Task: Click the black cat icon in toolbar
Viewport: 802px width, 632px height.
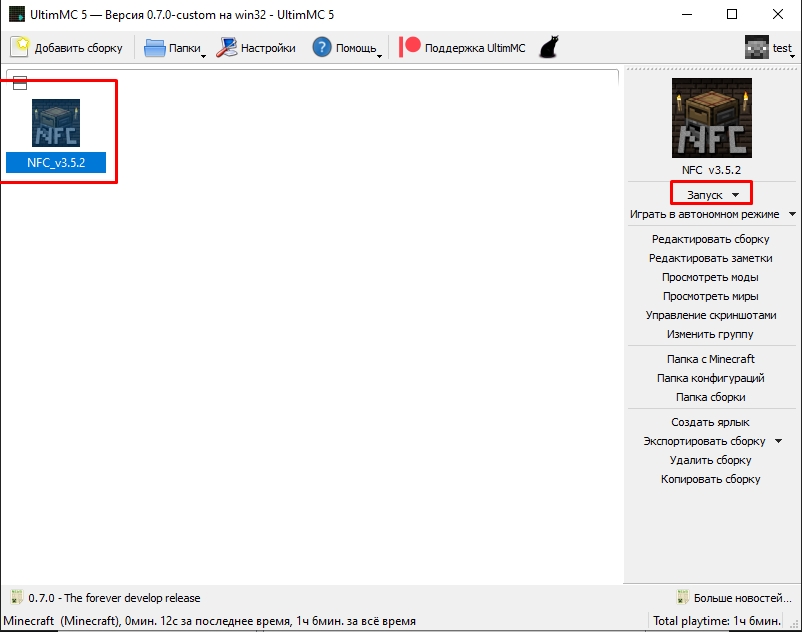Action: coord(549,47)
